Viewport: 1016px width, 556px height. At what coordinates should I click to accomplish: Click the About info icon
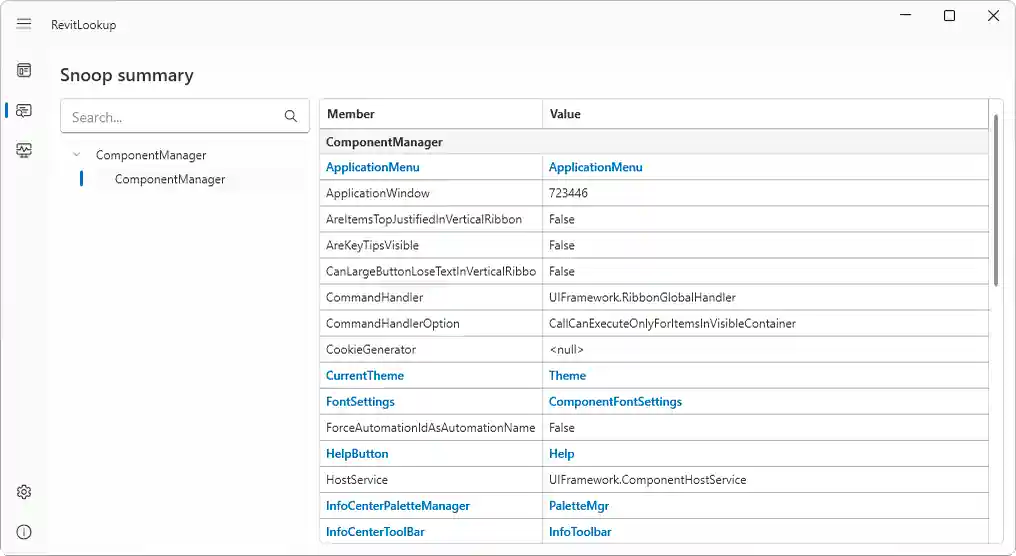pos(24,532)
